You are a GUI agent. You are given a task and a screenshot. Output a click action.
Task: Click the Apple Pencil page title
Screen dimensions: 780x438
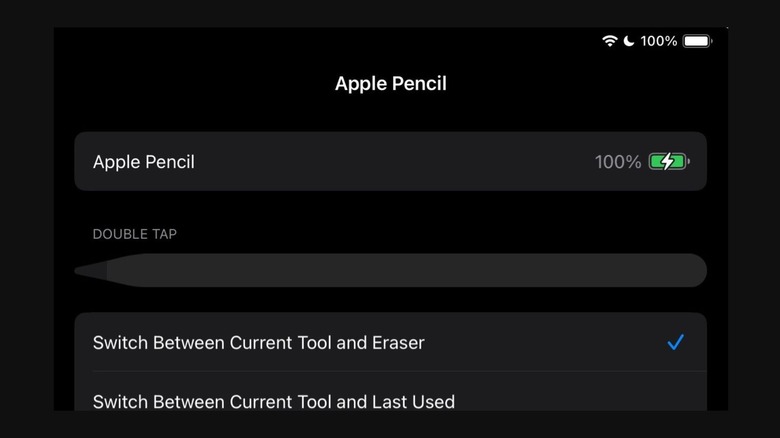click(x=390, y=84)
